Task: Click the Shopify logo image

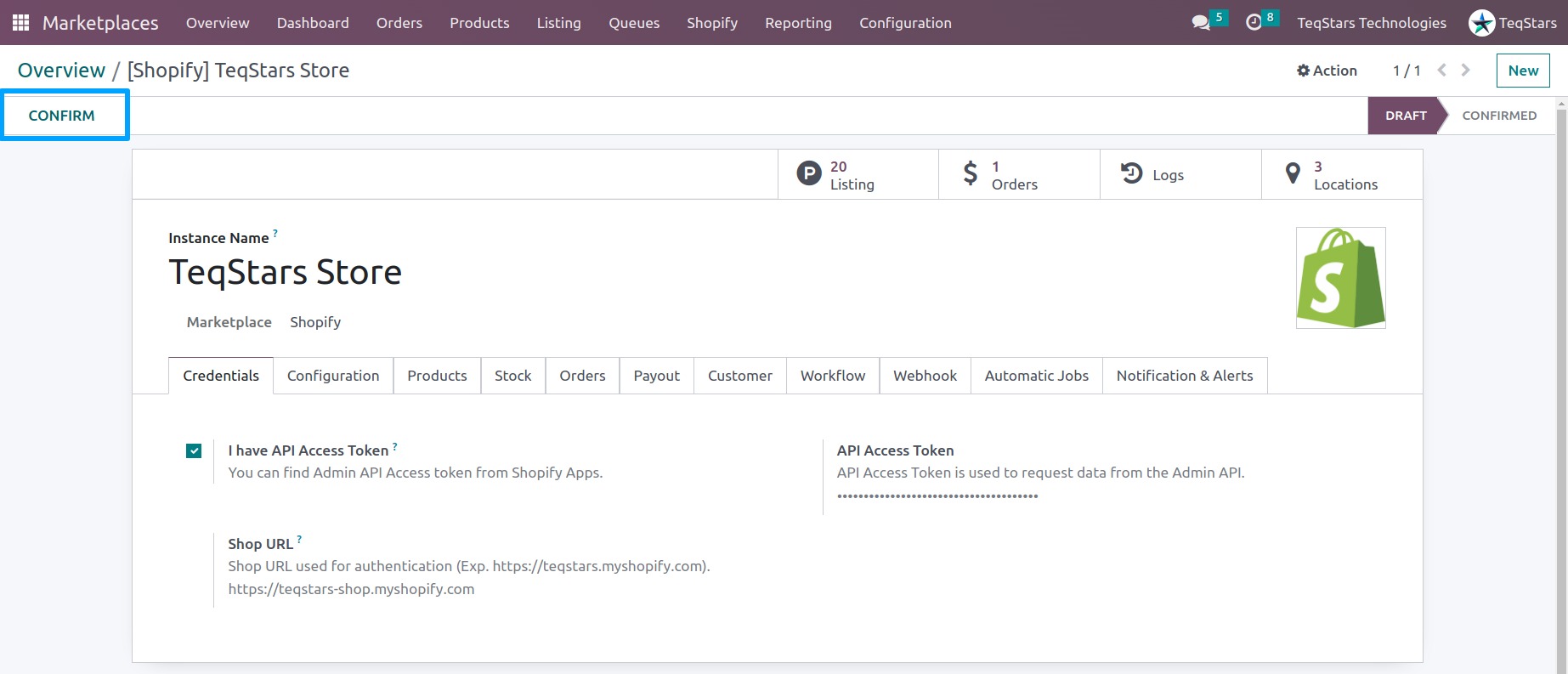Action: 1341,278
